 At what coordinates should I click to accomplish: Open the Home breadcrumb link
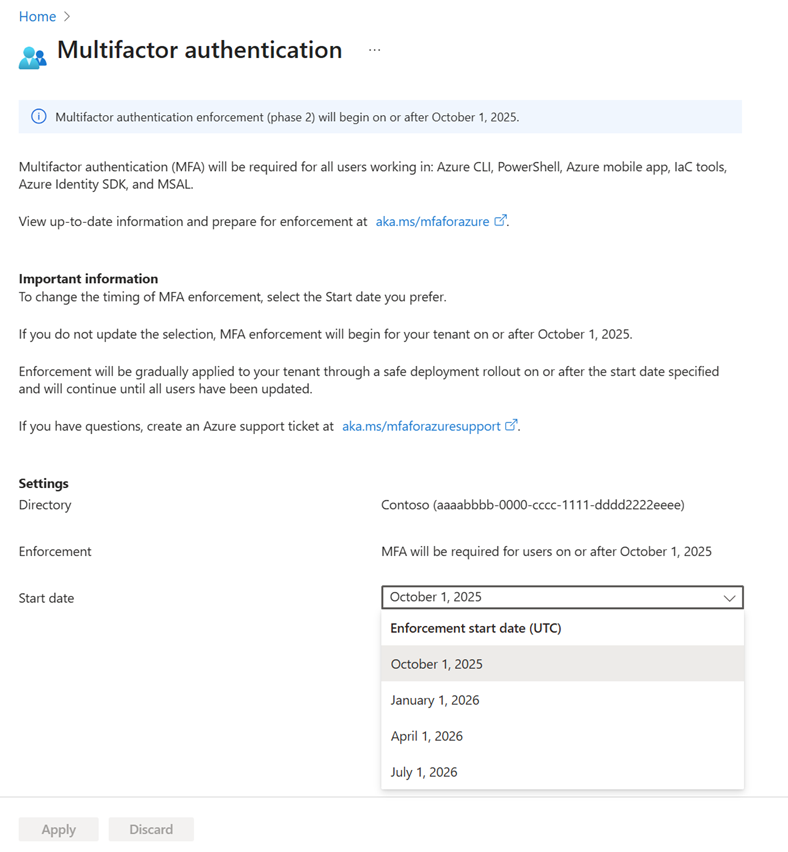point(37,16)
